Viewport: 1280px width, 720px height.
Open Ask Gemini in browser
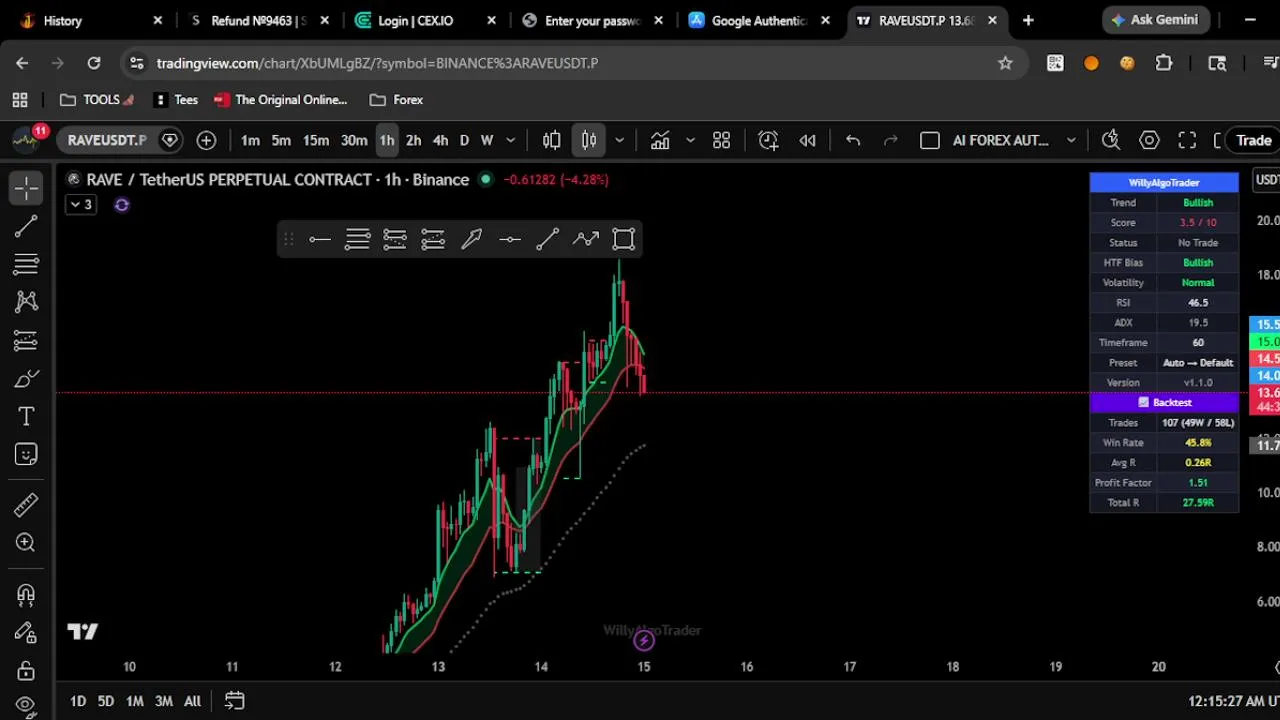[x=1157, y=20]
